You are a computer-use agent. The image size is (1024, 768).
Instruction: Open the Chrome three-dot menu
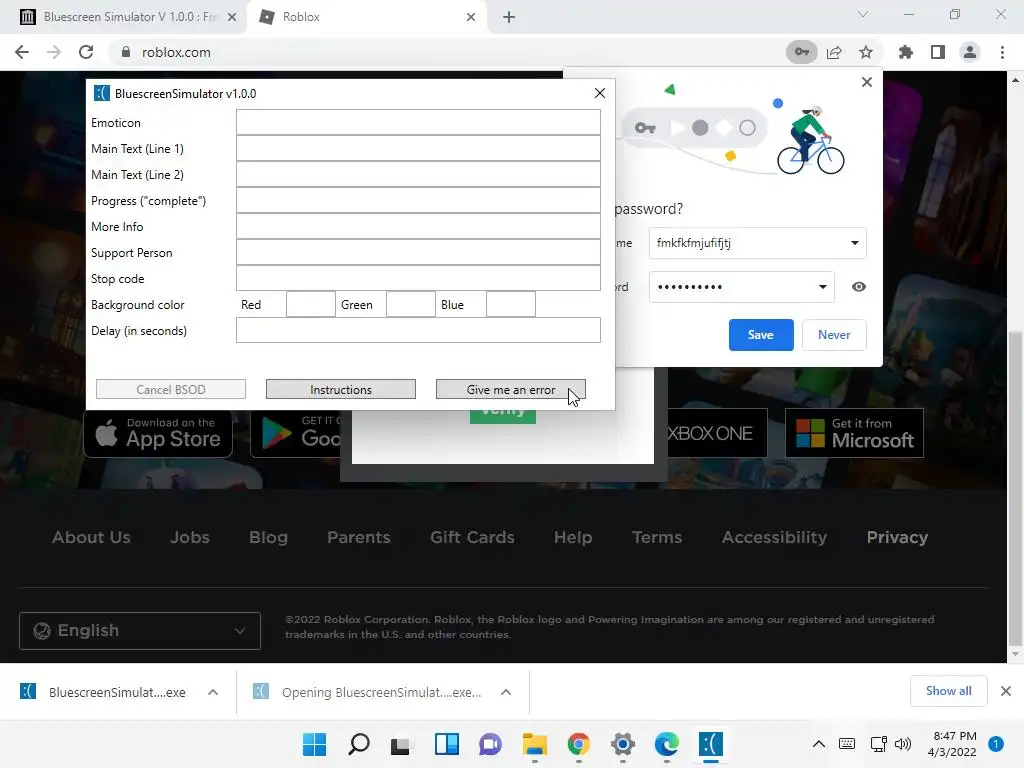point(1002,52)
